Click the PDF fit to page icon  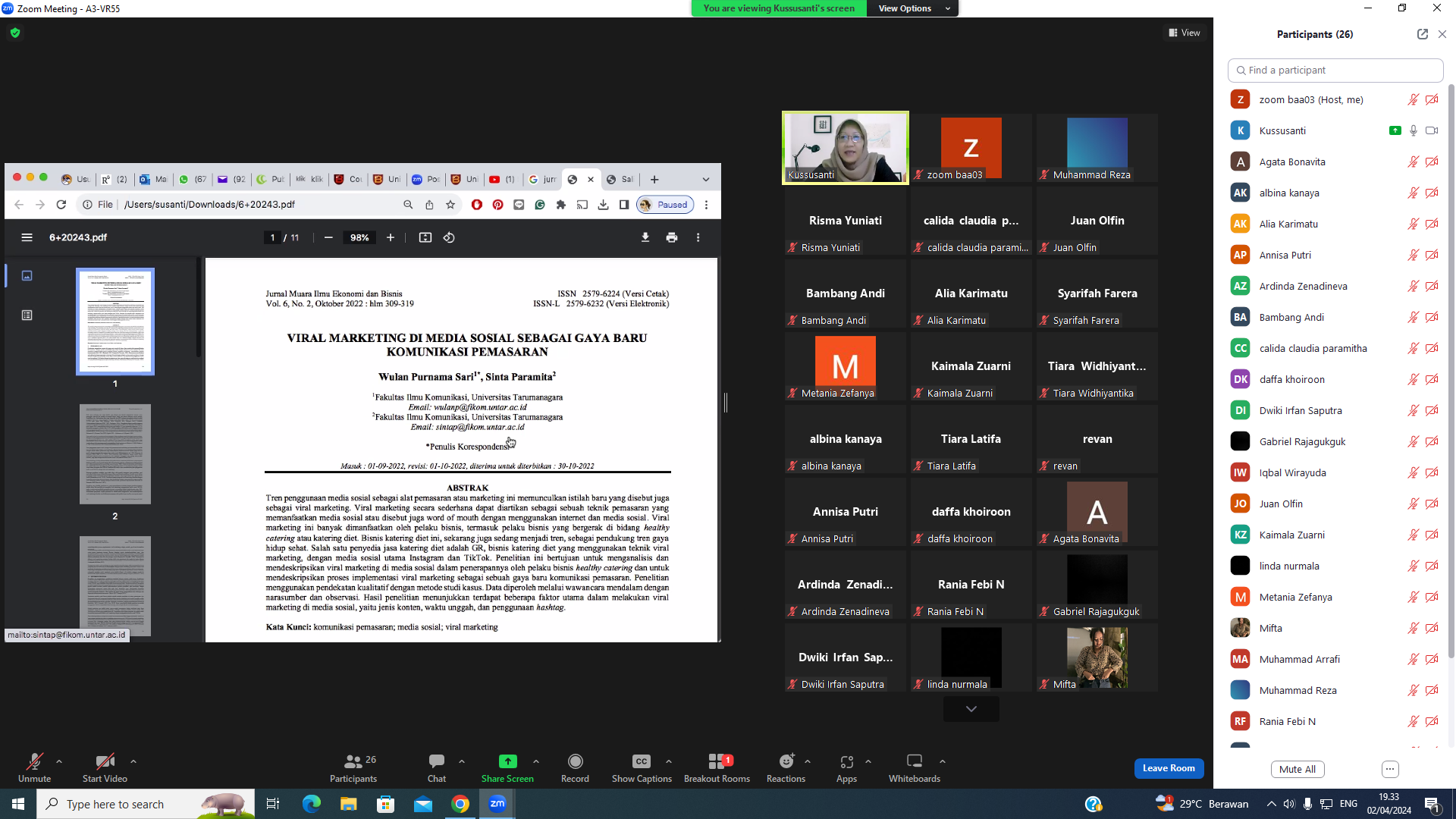pos(425,237)
